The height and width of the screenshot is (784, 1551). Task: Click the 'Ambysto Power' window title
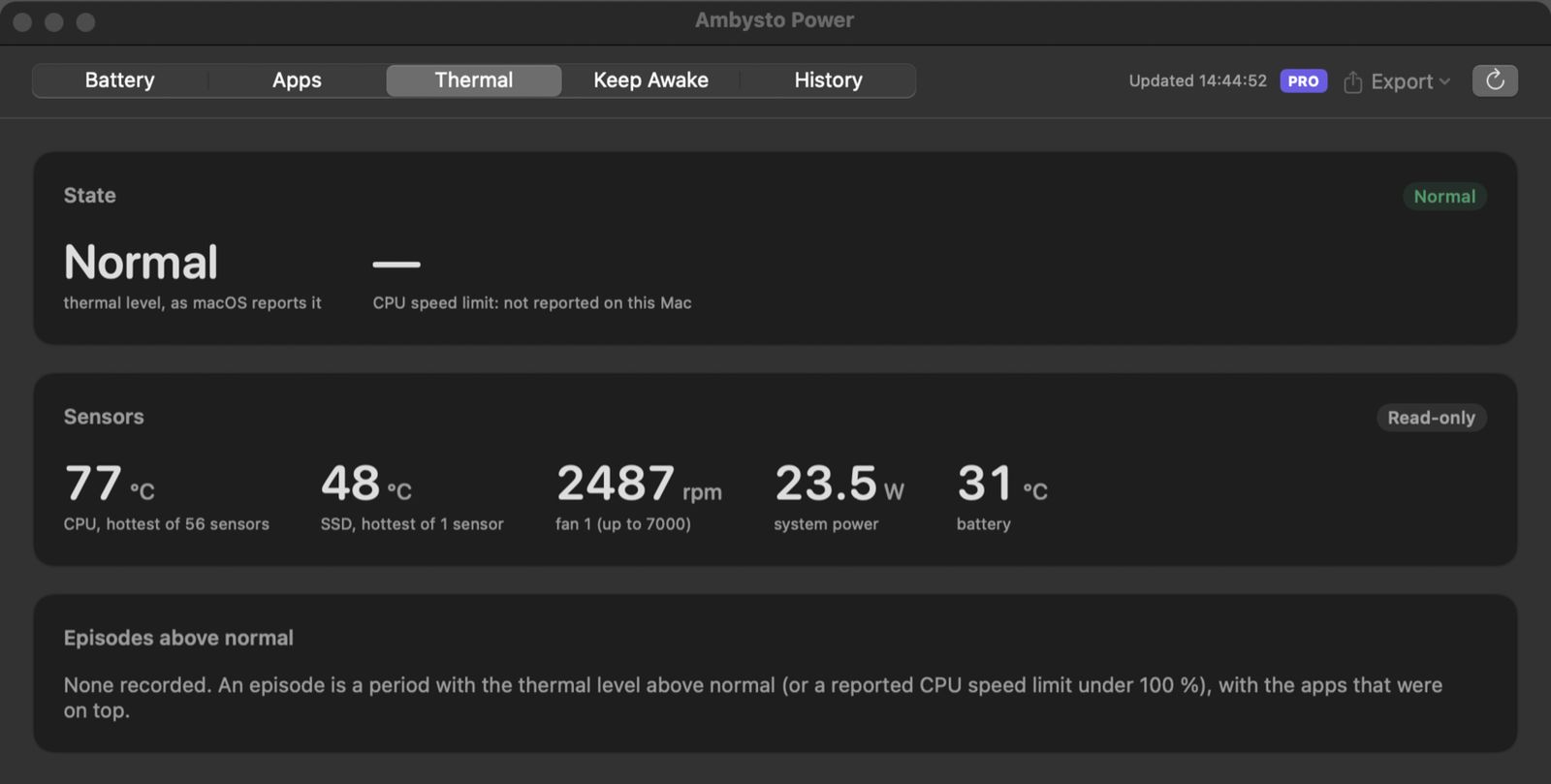(774, 20)
